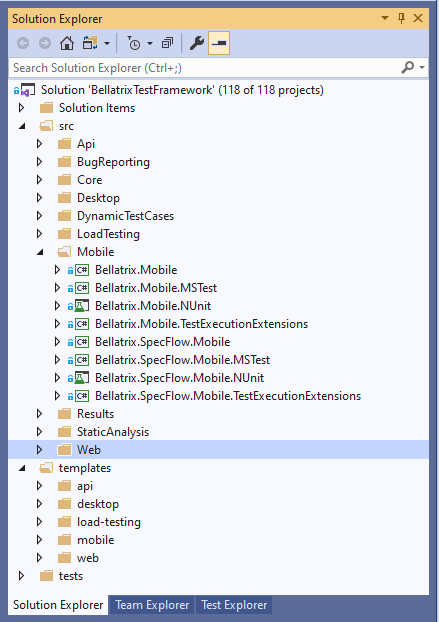Click the src folder icon

46,126
